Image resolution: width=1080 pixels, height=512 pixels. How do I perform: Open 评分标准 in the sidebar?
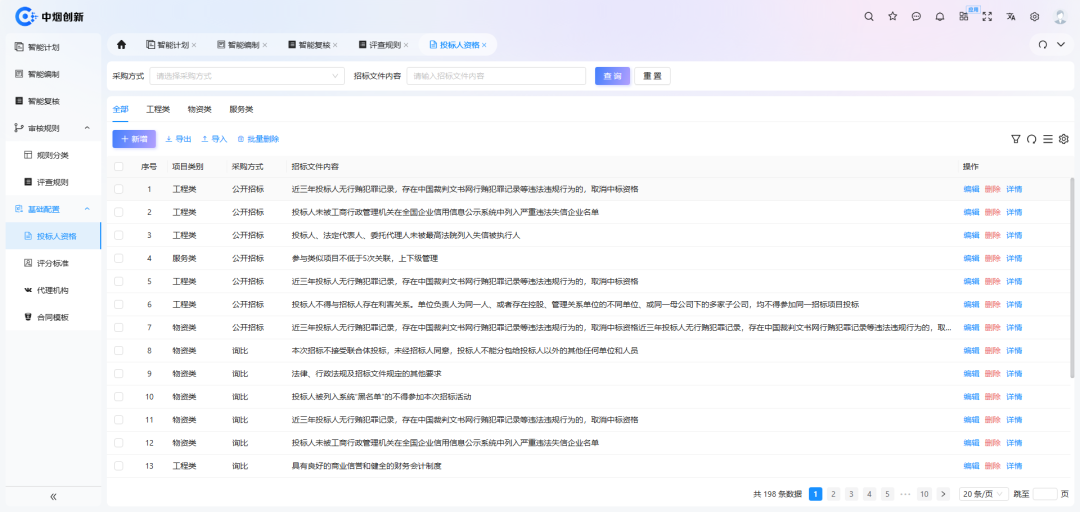(53, 263)
